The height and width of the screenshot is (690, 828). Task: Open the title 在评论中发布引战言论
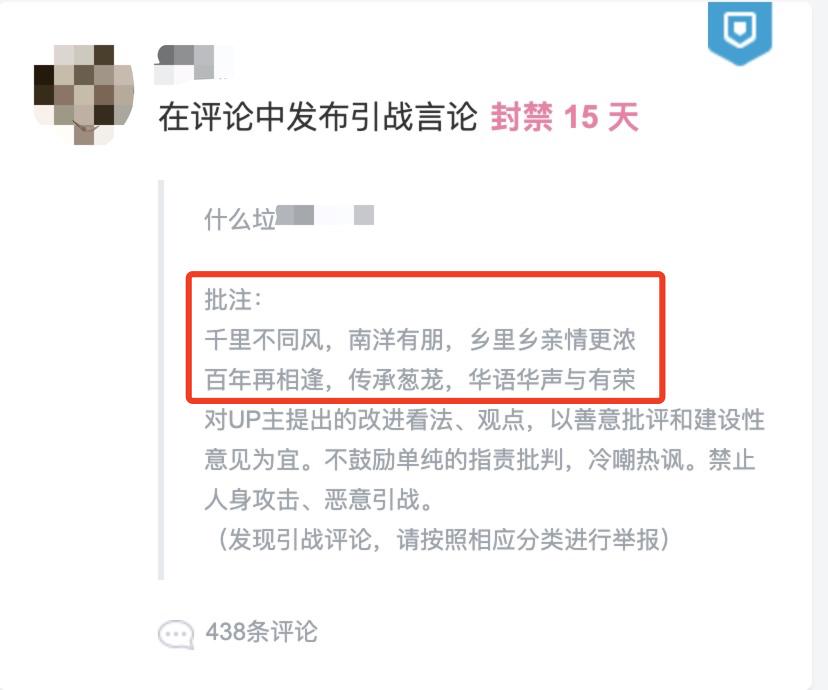[x=318, y=117]
